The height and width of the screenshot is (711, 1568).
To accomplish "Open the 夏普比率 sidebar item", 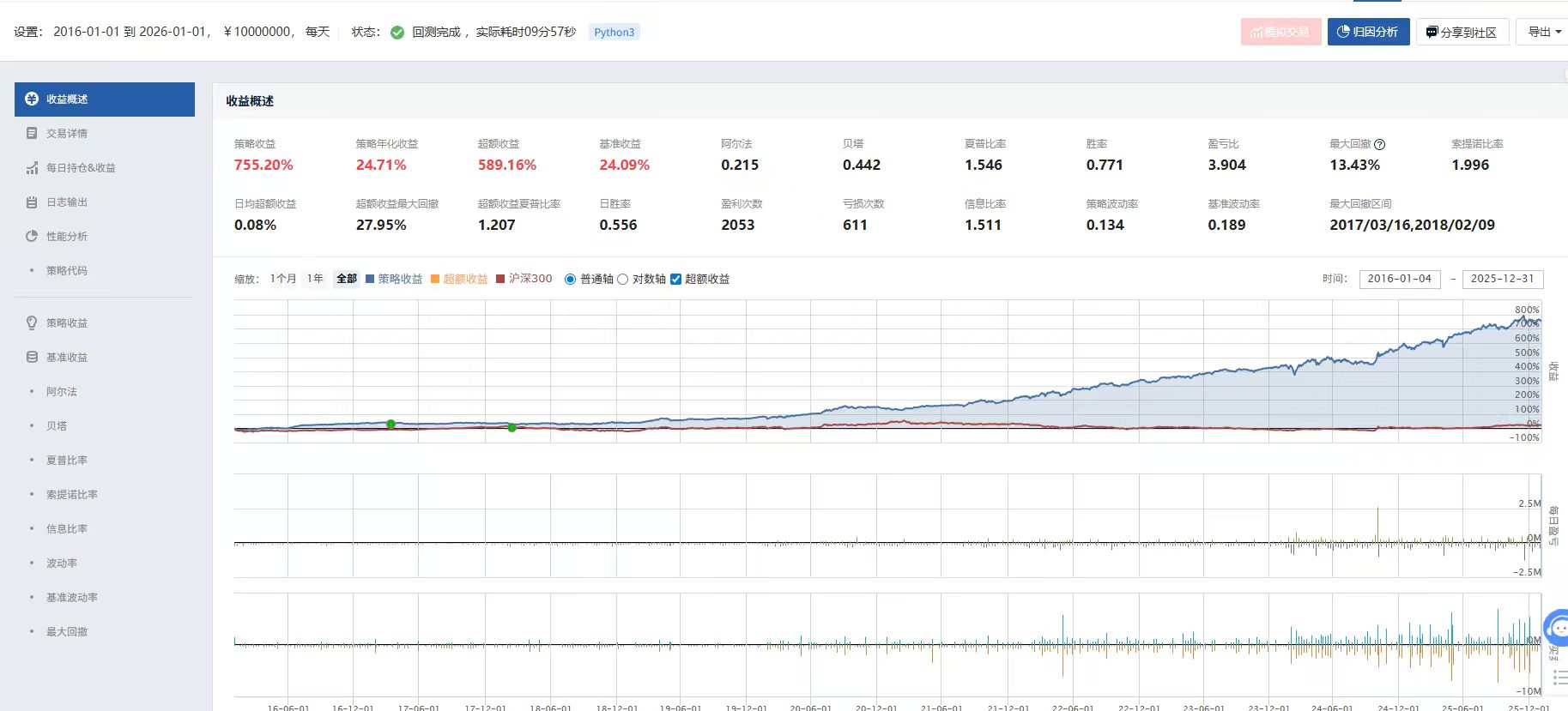I will point(67,460).
